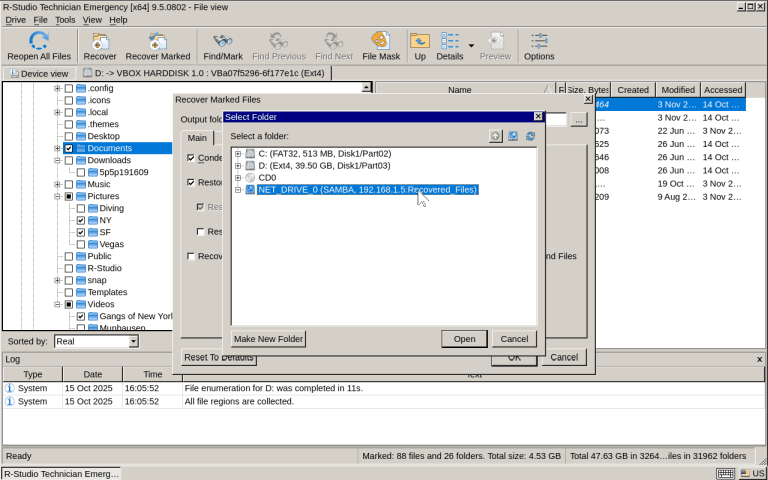This screenshot has height=480, width=768.
Task: Click the Make New Folder button
Action: [268, 339]
